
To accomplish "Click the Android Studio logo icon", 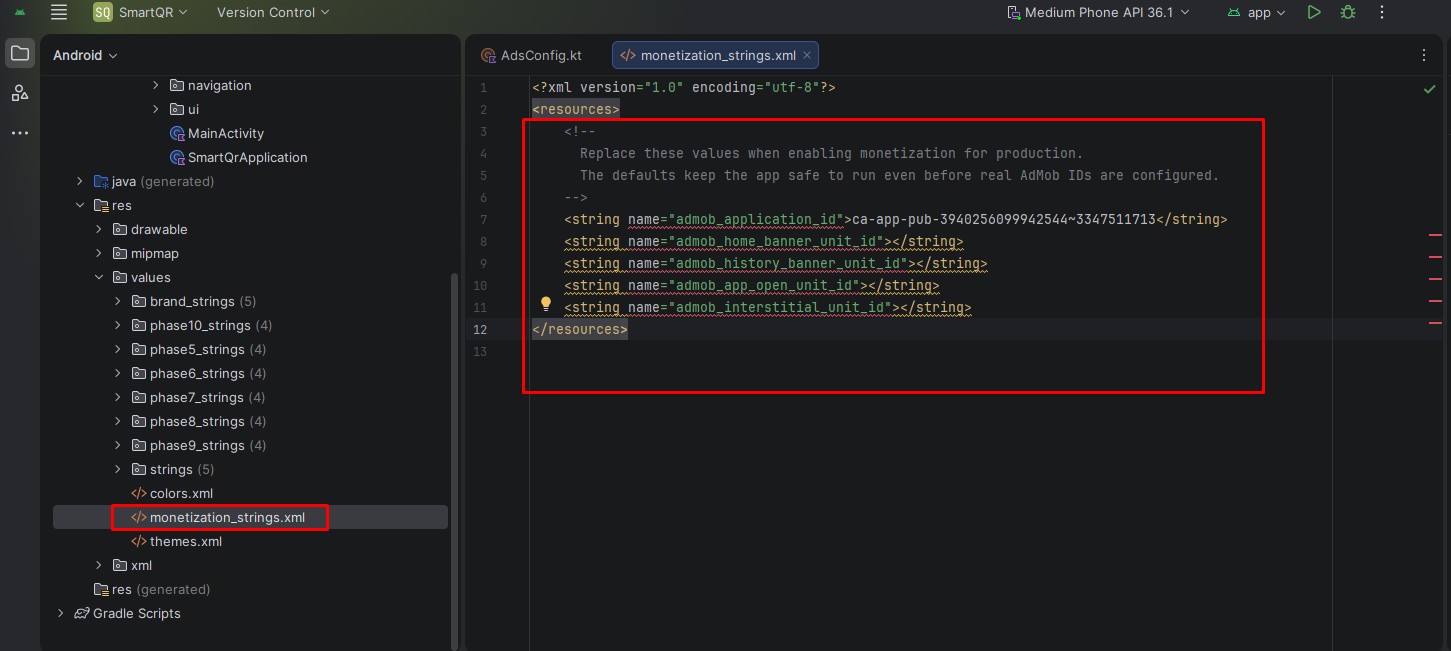I will [x=20, y=12].
